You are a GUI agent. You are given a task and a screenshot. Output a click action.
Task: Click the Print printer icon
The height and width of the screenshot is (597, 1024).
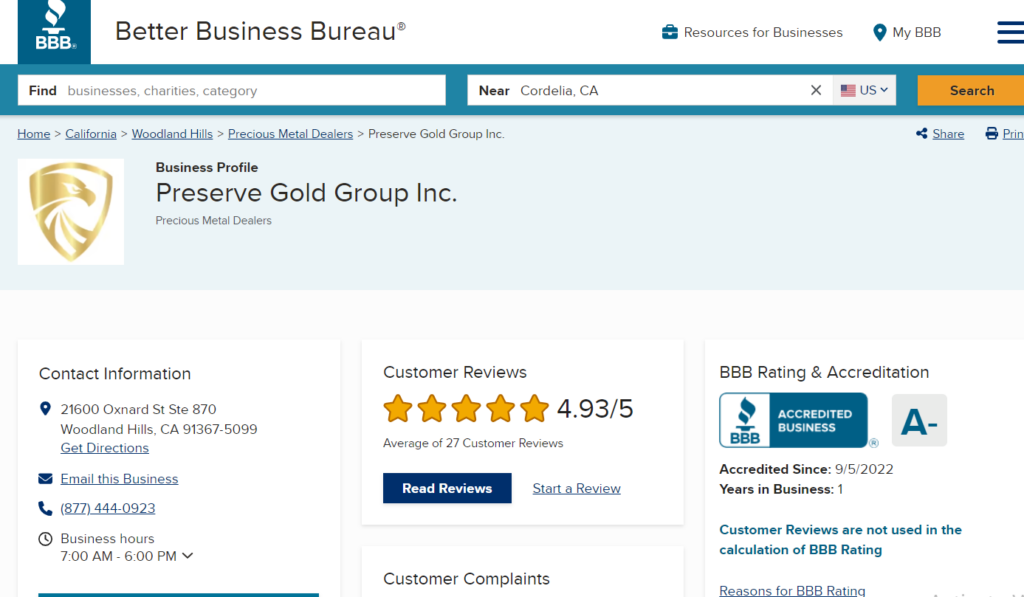[991, 133]
